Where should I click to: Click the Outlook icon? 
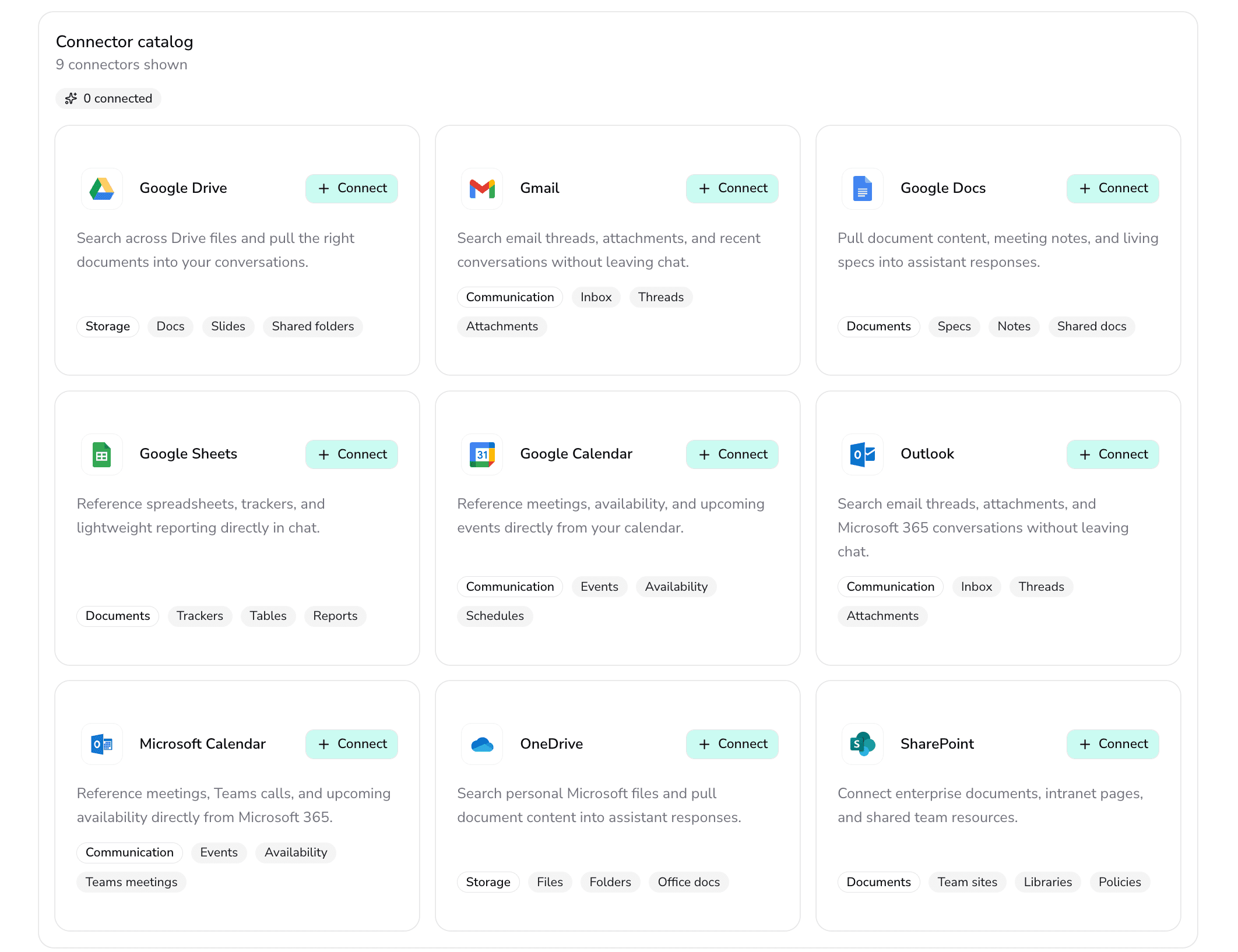click(x=863, y=454)
